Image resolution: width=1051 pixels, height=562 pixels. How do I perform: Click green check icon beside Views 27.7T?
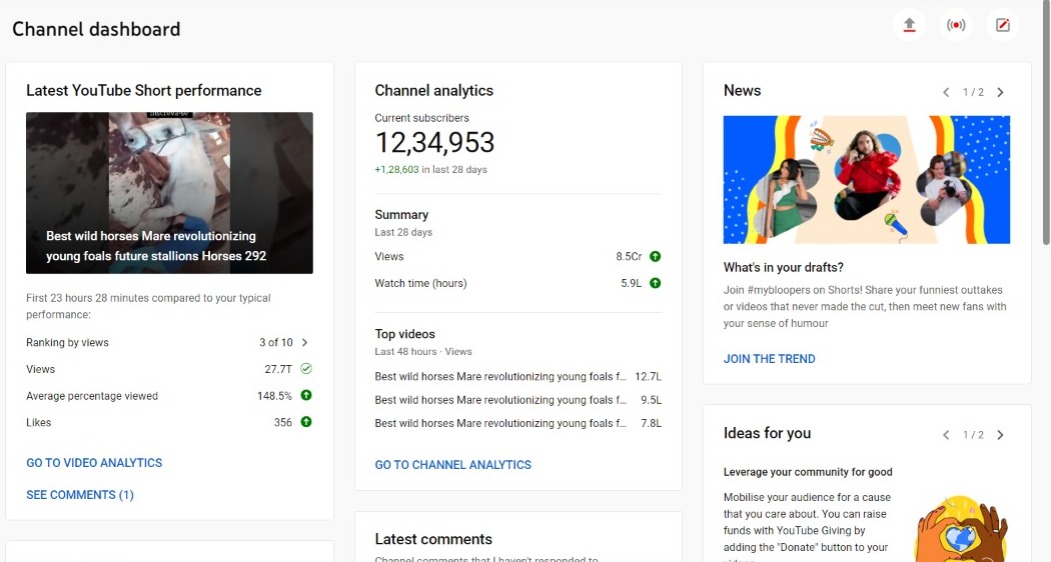point(306,369)
